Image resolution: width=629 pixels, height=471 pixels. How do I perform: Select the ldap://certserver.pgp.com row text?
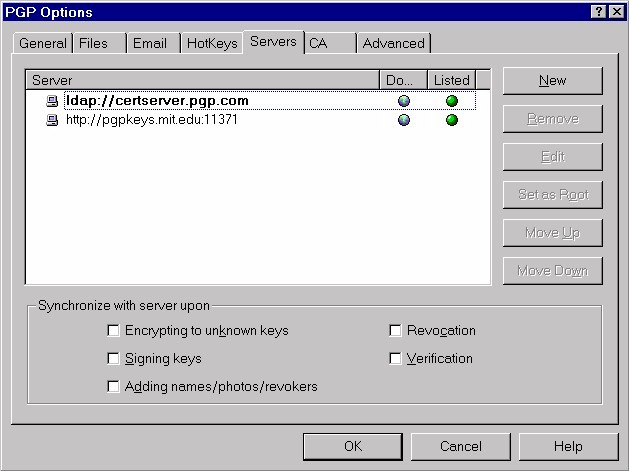tap(157, 101)
